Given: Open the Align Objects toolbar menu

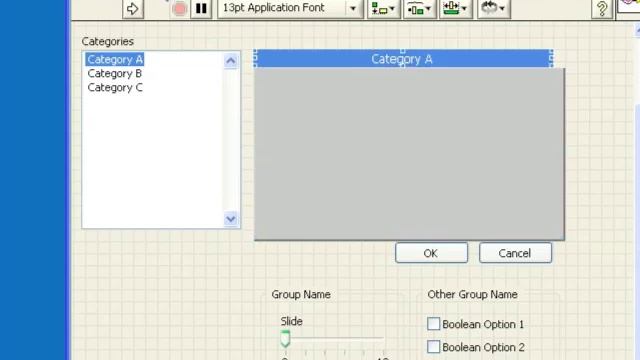Looking at the screenshot, I should 383,9.
